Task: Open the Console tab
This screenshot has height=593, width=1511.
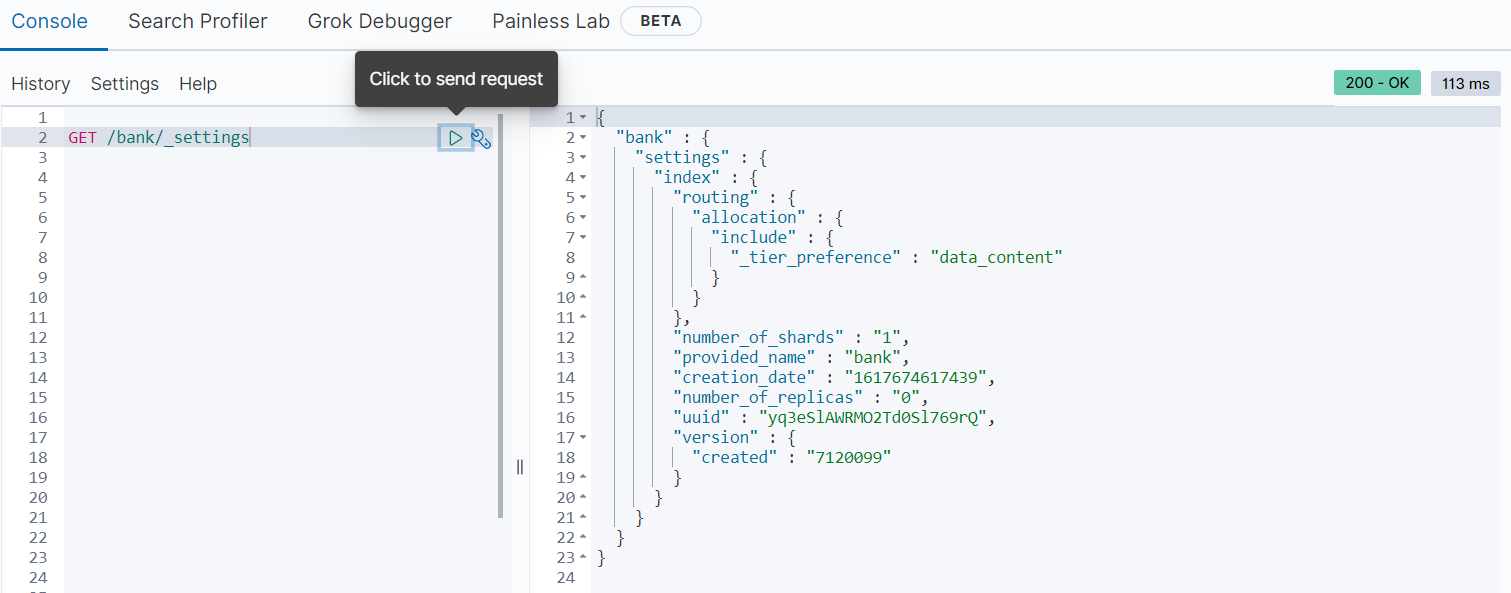Action: pos(49,21)
